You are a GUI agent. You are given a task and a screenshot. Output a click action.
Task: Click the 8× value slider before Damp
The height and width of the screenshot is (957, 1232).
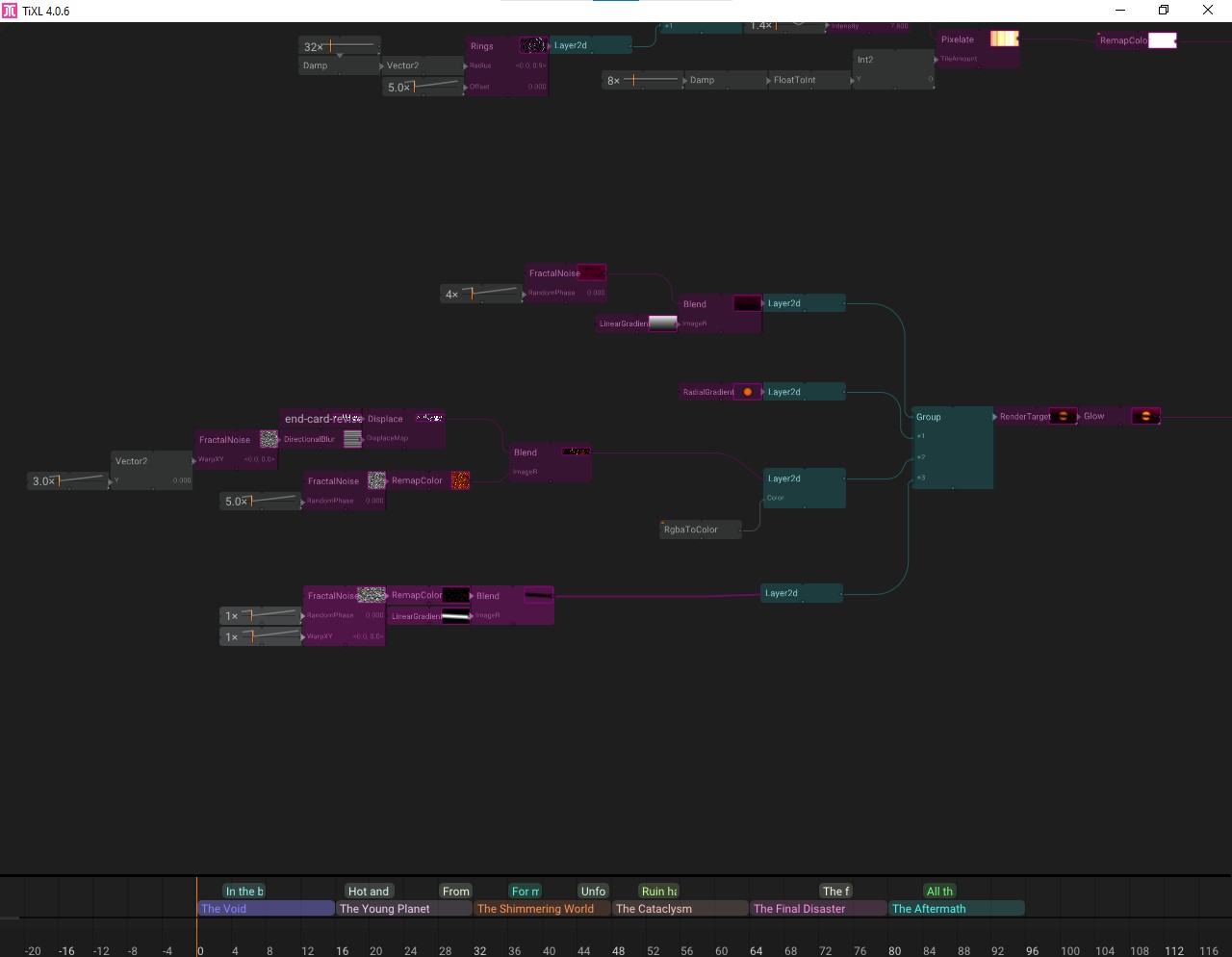[642, 80]
